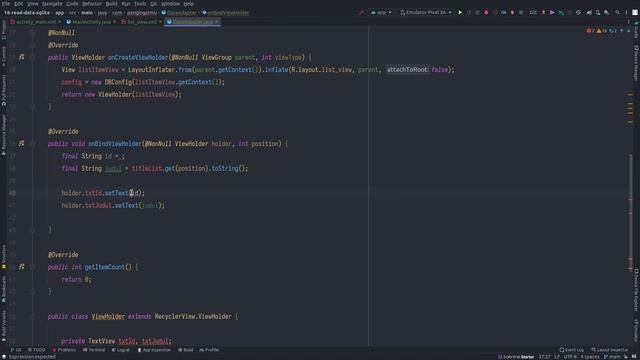Open the Navigate menu
Viewport: 640px width, 360px height.
52,4
